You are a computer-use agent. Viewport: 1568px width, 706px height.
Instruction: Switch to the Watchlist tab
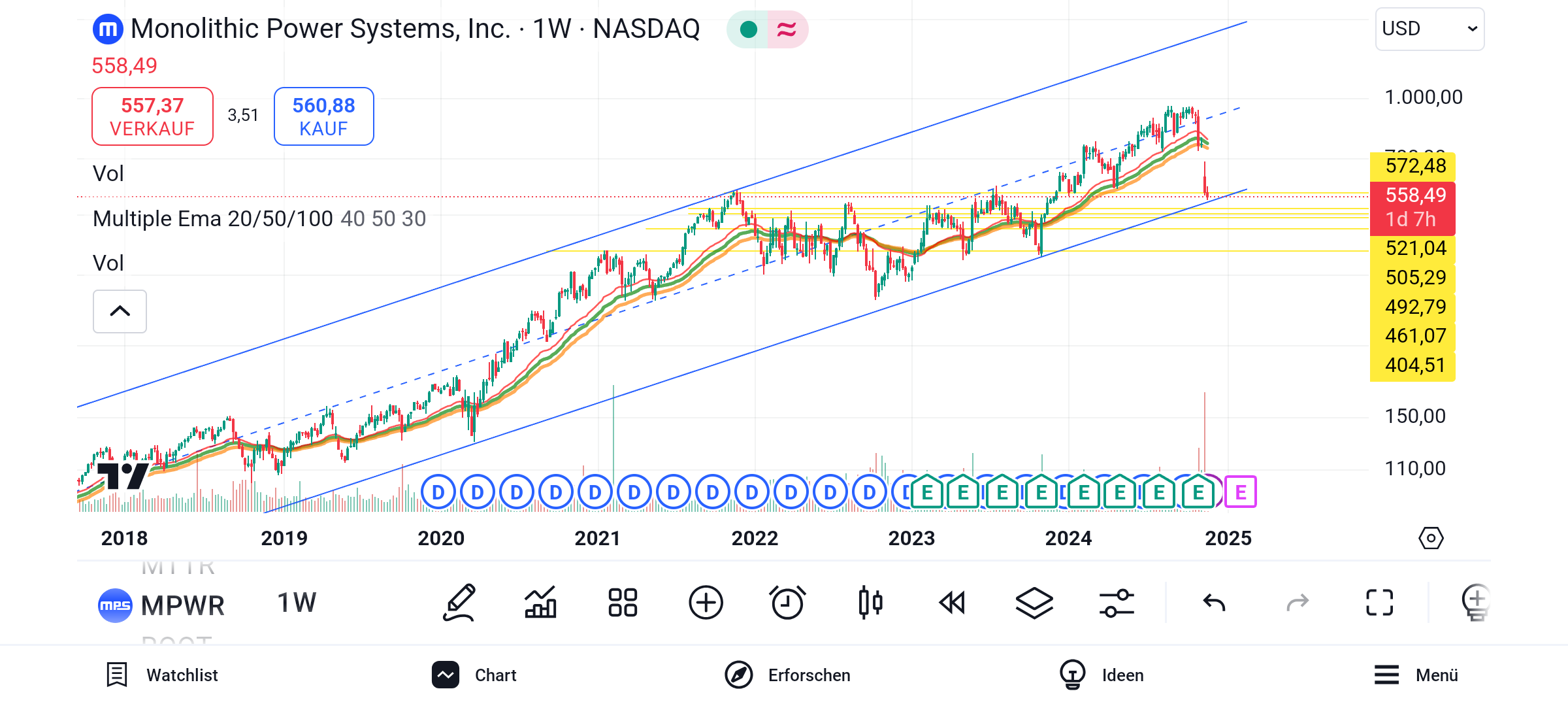(163, 675)
